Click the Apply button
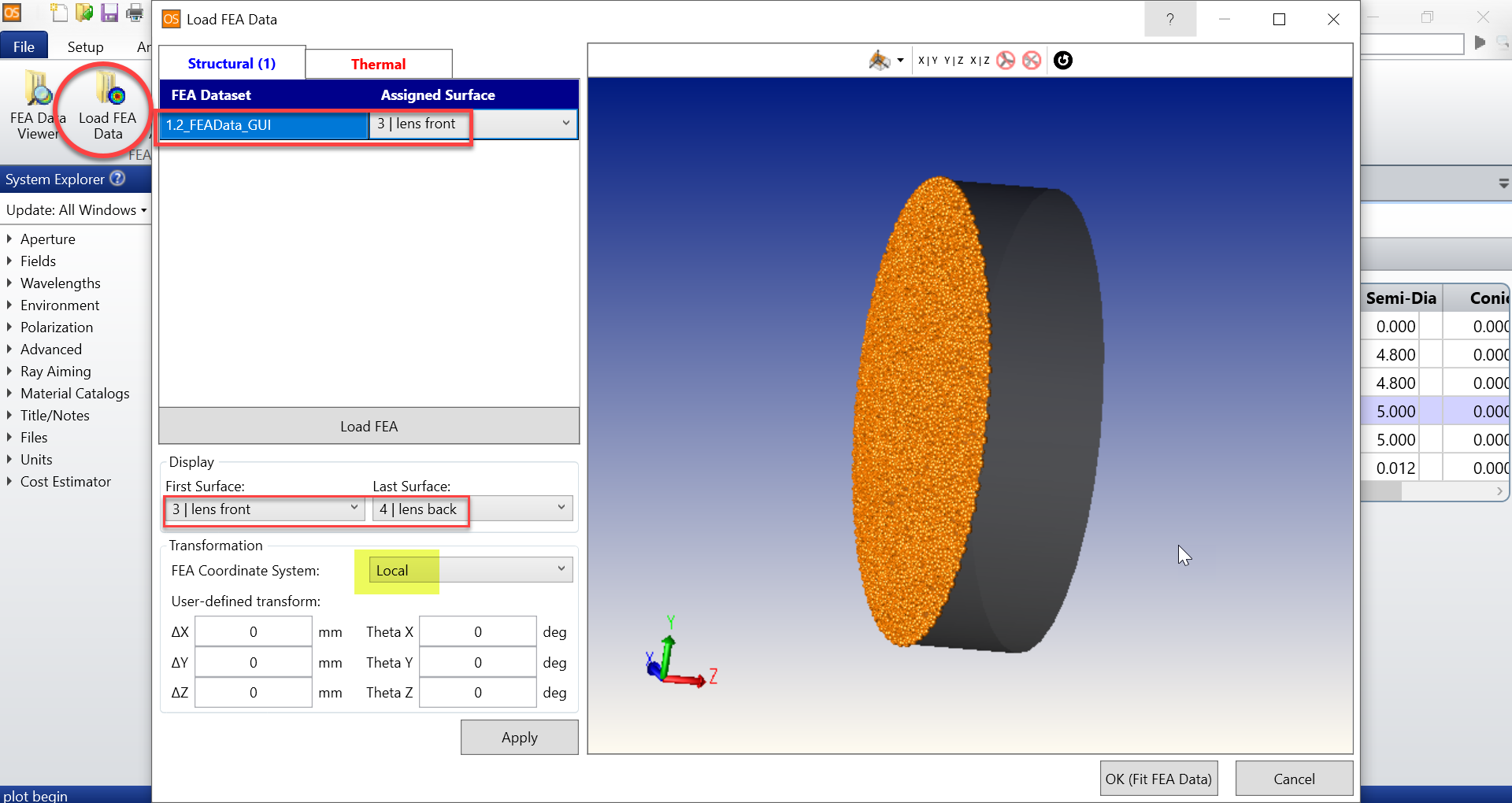Image resolution: width=1512 pixels, height=803 pixels. [520, 738]
